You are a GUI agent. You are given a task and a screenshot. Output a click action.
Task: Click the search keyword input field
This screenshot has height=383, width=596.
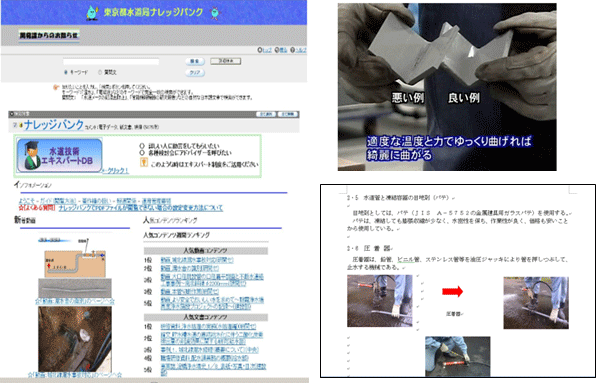pyautogui.click(x=111, y=62)
